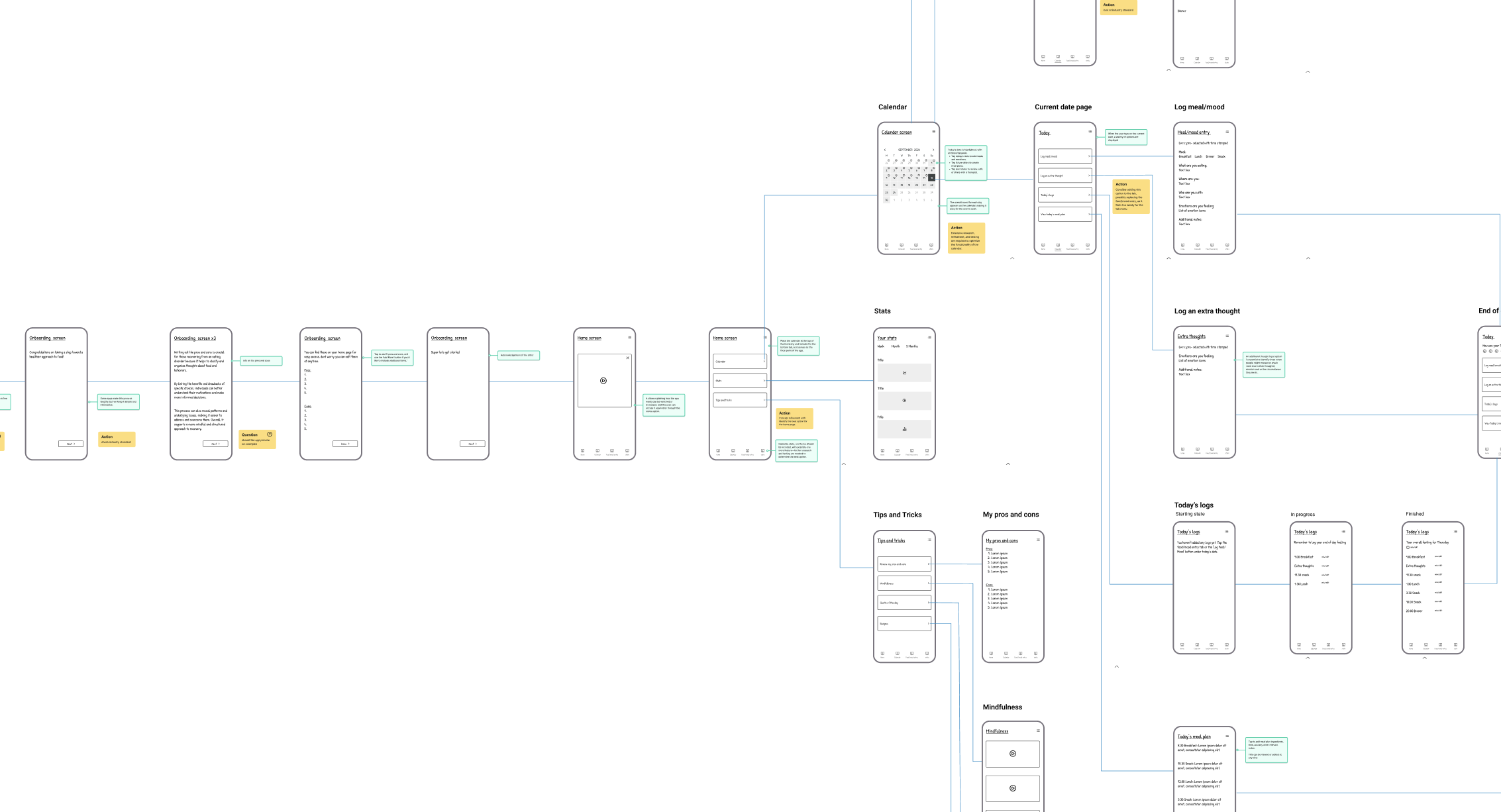Open hamburger menu on Meal/mood entry screen

[x=1227, y=132]
